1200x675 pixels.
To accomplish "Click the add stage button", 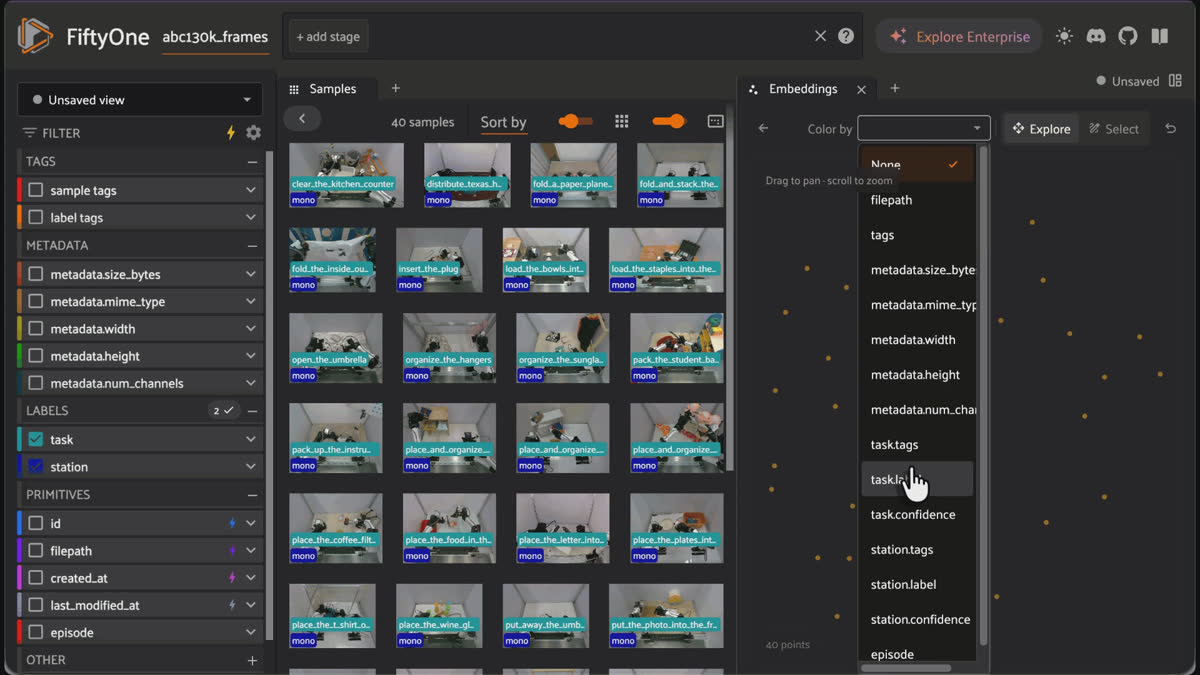I will tap(328, 36).
